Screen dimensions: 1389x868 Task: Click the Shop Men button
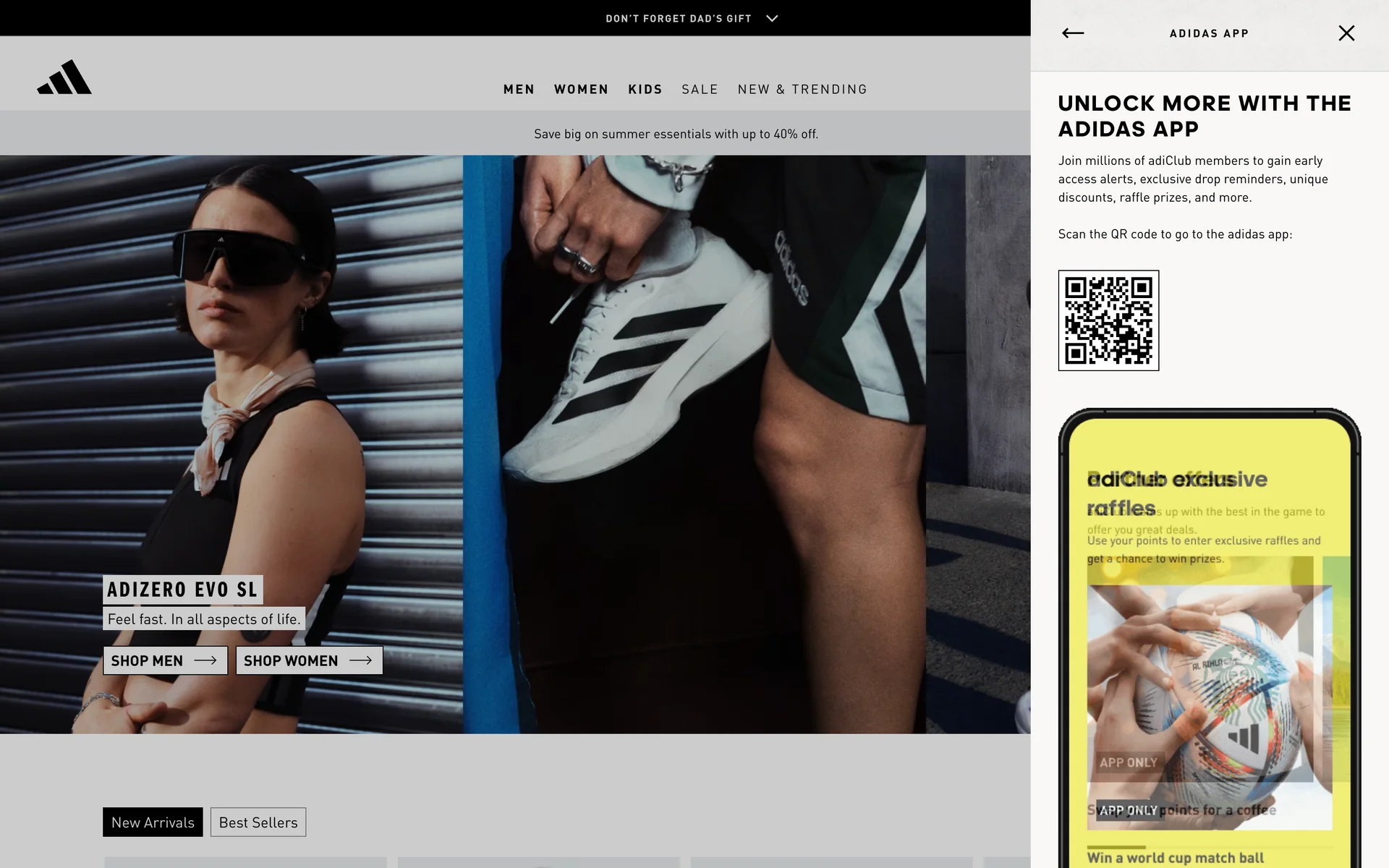point(165,660)
